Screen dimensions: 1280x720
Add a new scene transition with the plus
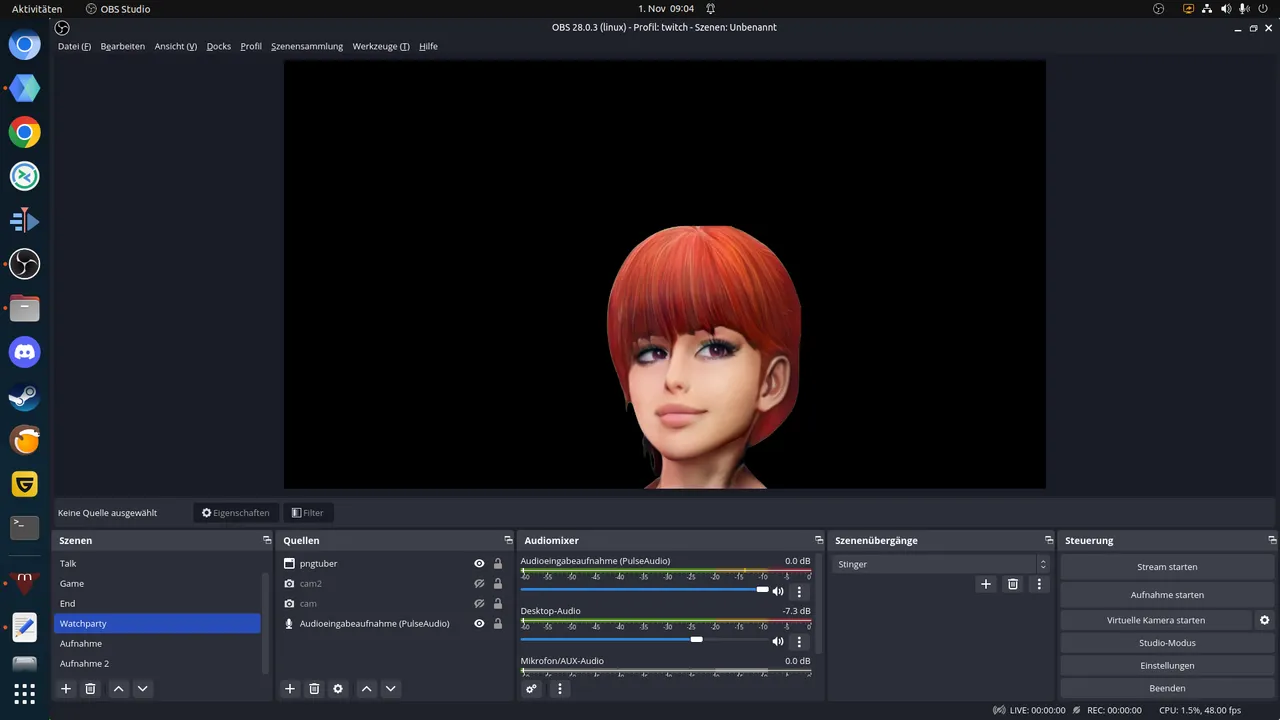pyautogui.click(x=986, y=584)
